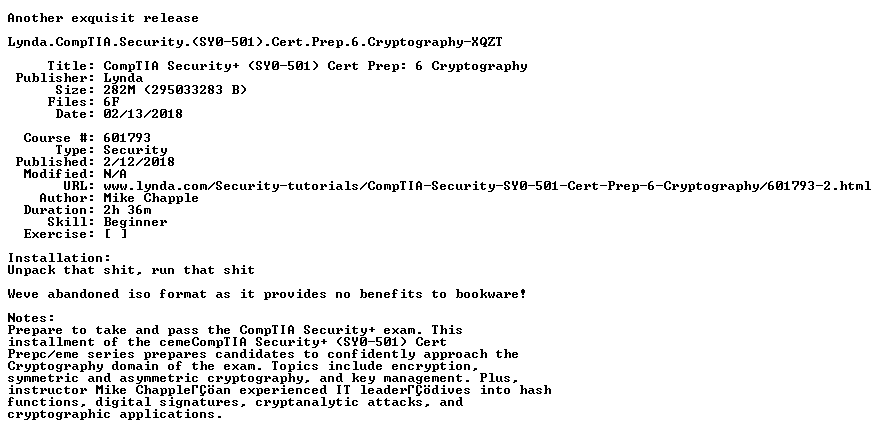Click the Files value 6F
This screenshot has height=432, width=880.
click(x=111, y=102)
